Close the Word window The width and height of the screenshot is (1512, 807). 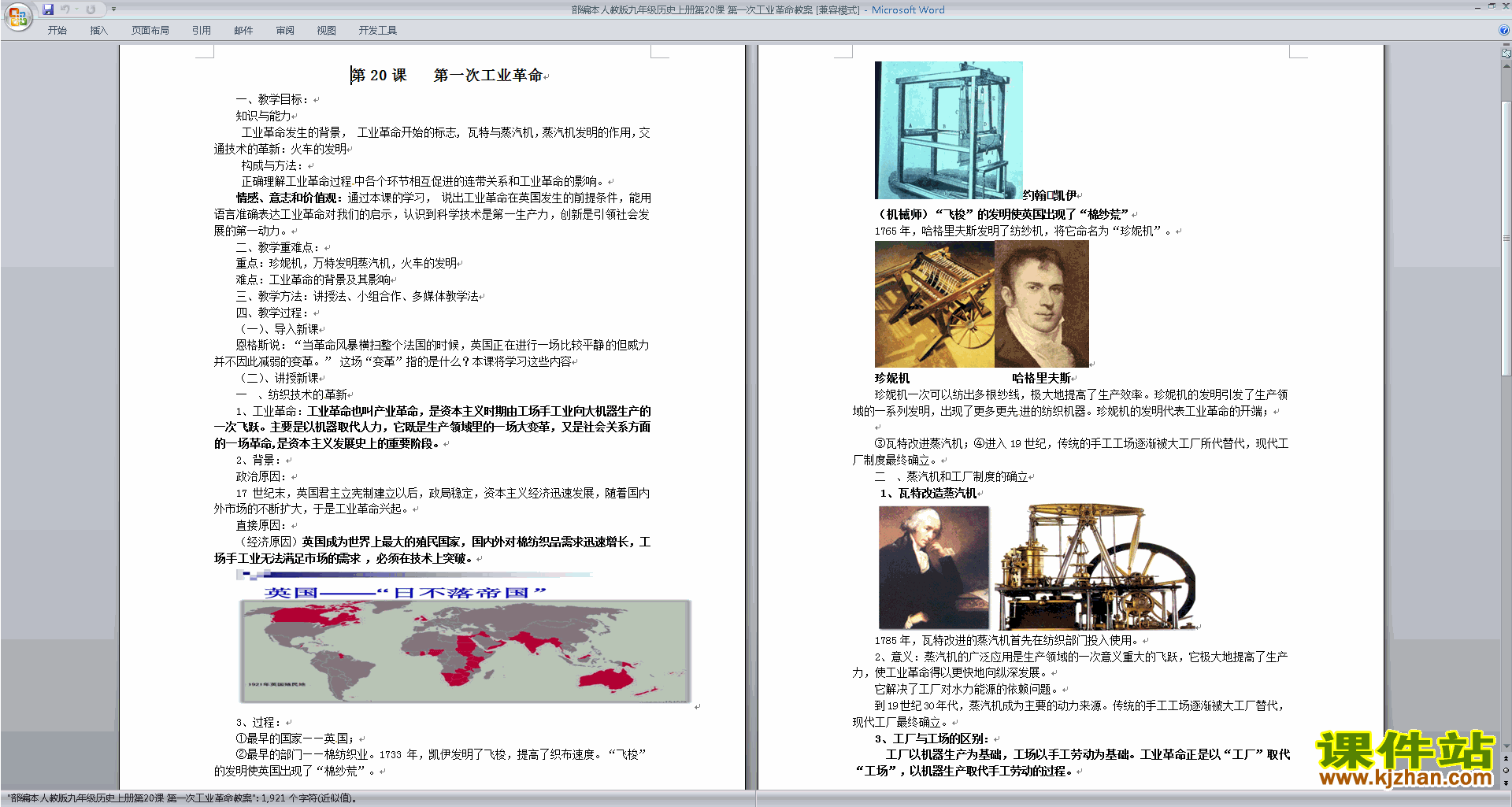pos(1504,7)
